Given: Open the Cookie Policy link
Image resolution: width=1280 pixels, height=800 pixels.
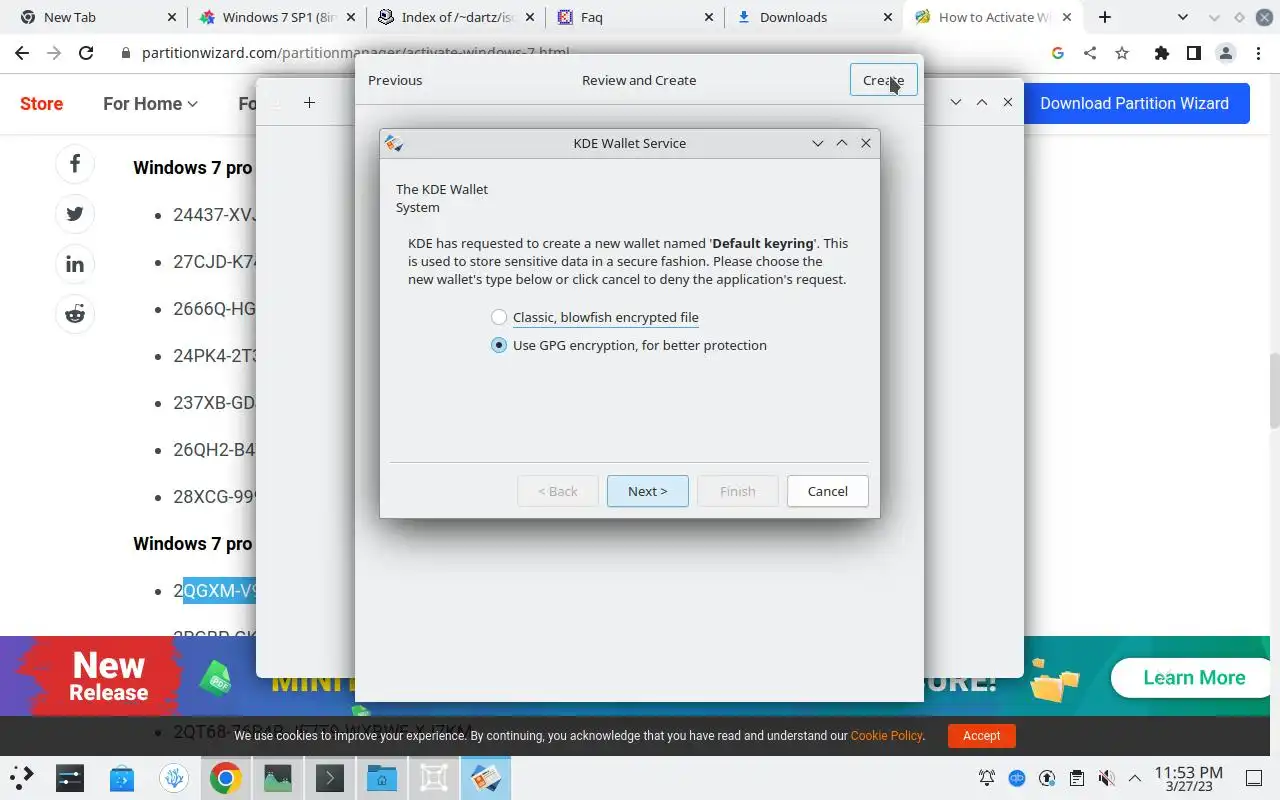Looking at the screenshot, I should point(886,736).
